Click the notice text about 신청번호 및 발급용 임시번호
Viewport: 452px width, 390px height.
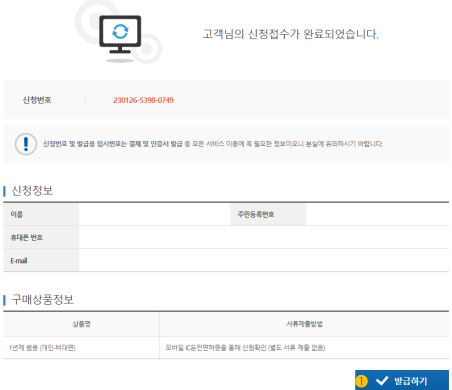click(x=213, y=144)
